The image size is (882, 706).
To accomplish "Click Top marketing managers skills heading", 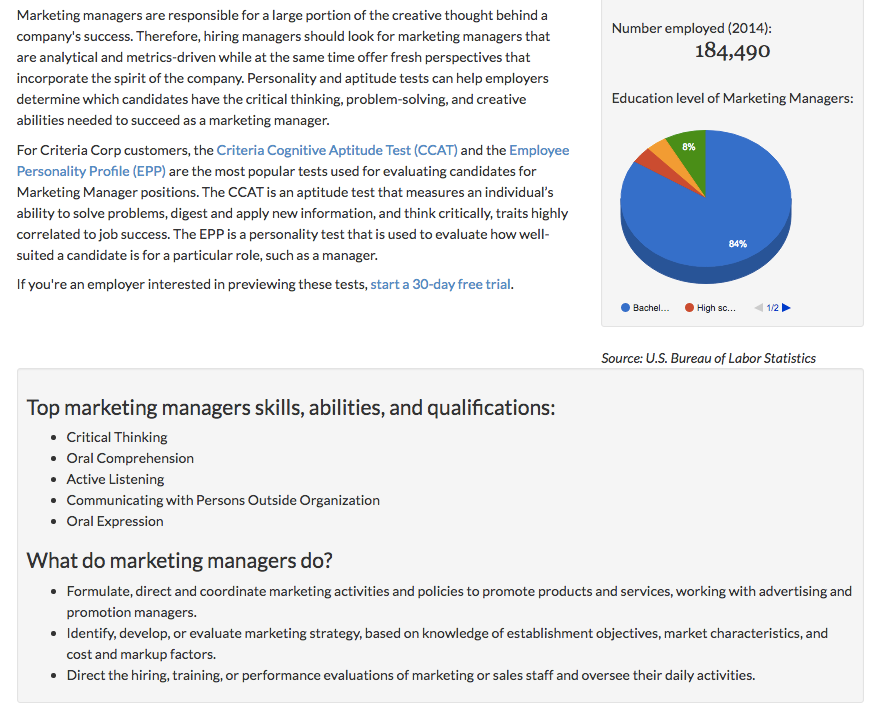I will [291, 407].
